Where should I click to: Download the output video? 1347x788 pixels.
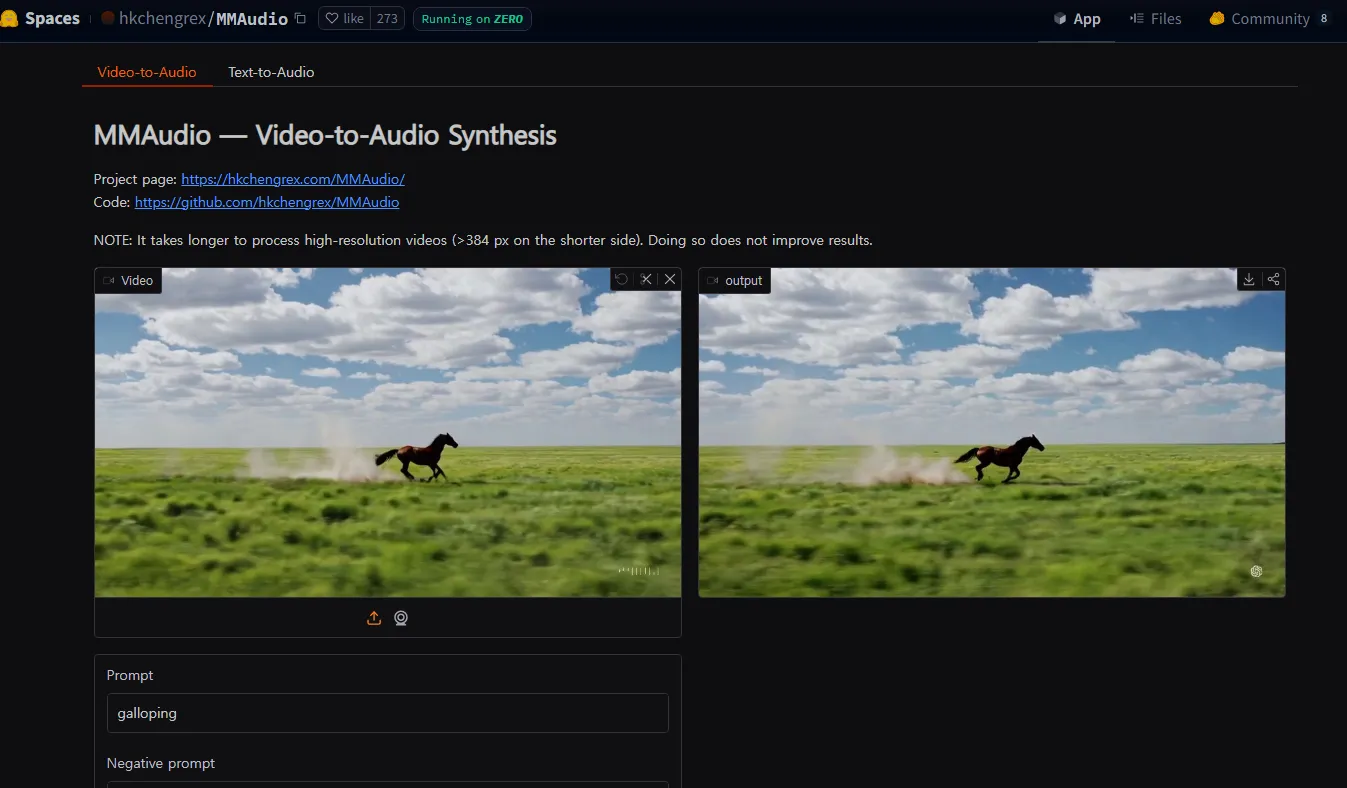coord(1249,280)
